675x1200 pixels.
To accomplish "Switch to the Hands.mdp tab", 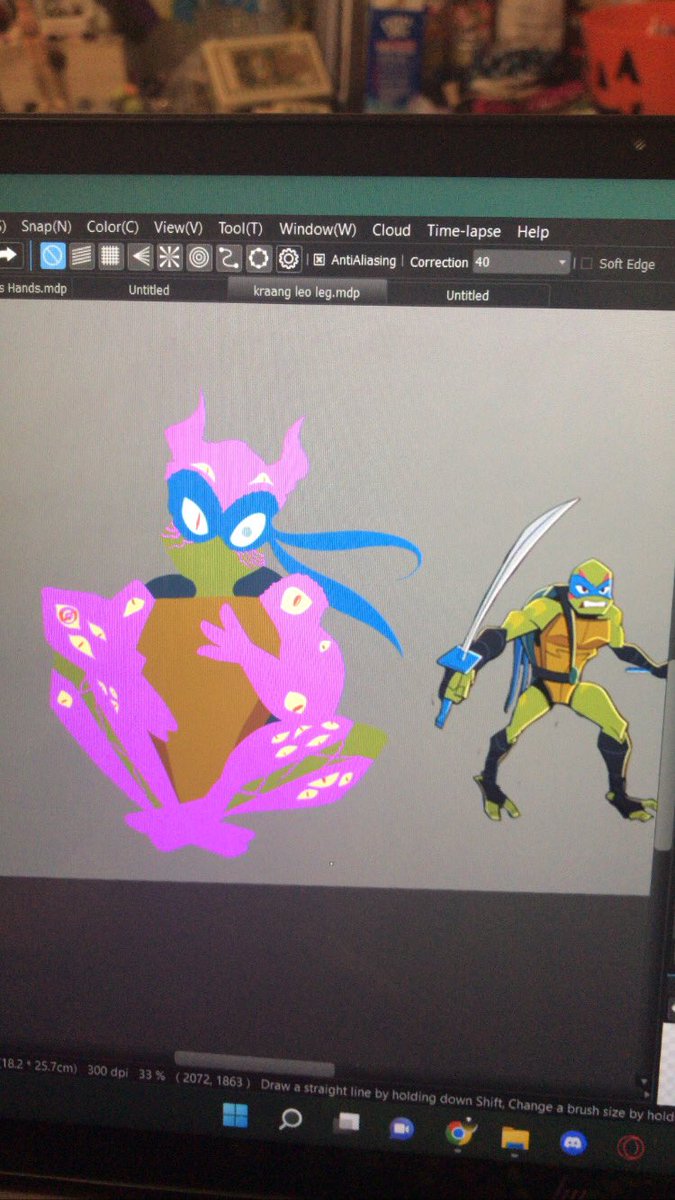I will click(35, 288).
